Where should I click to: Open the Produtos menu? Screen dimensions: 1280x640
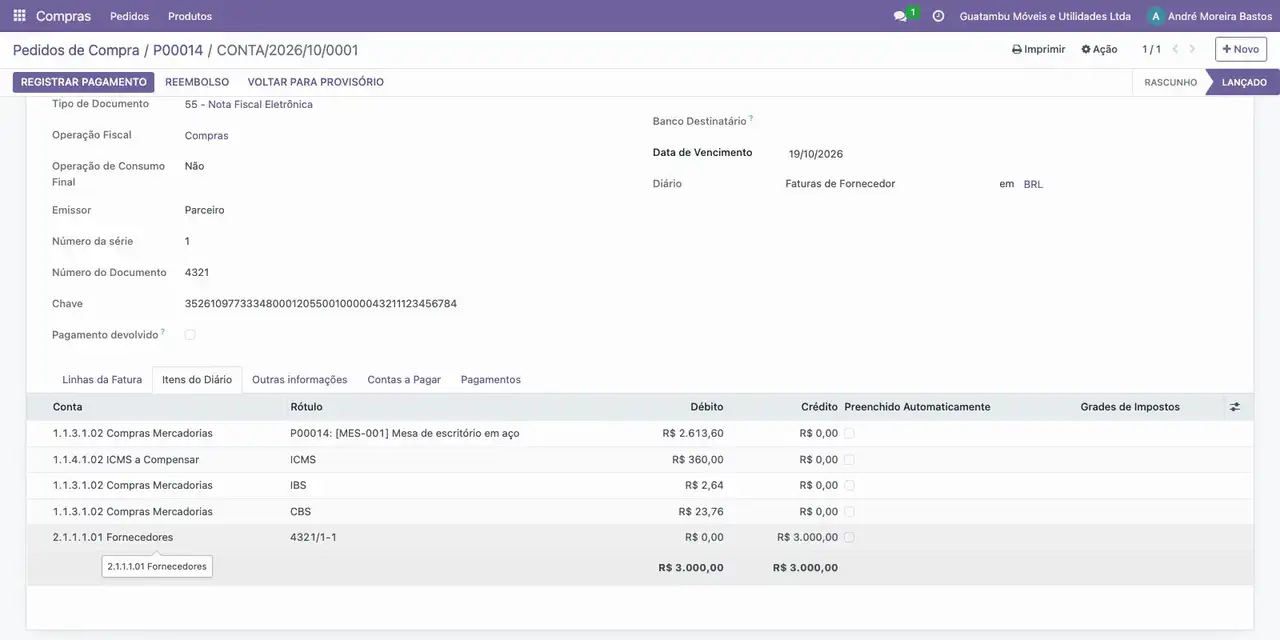(x=190, y=16)
